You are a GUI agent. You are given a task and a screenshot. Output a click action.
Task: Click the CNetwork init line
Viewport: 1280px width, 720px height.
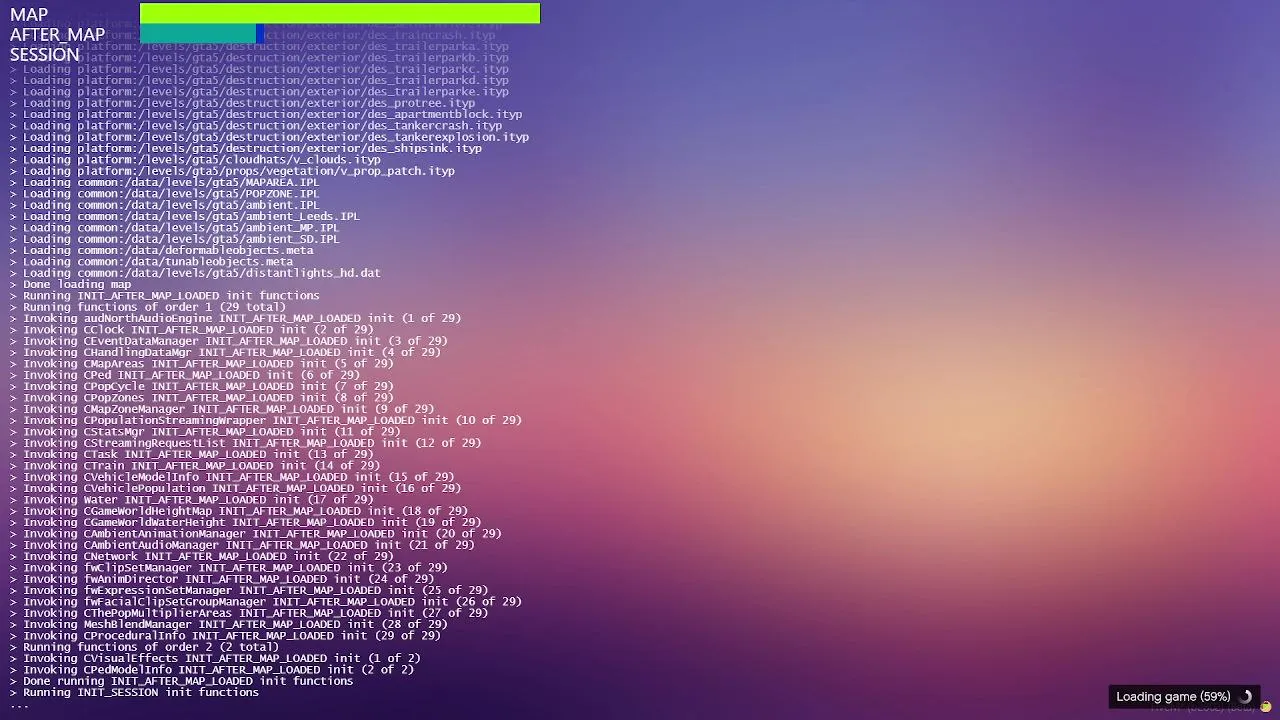coord(202,556)
